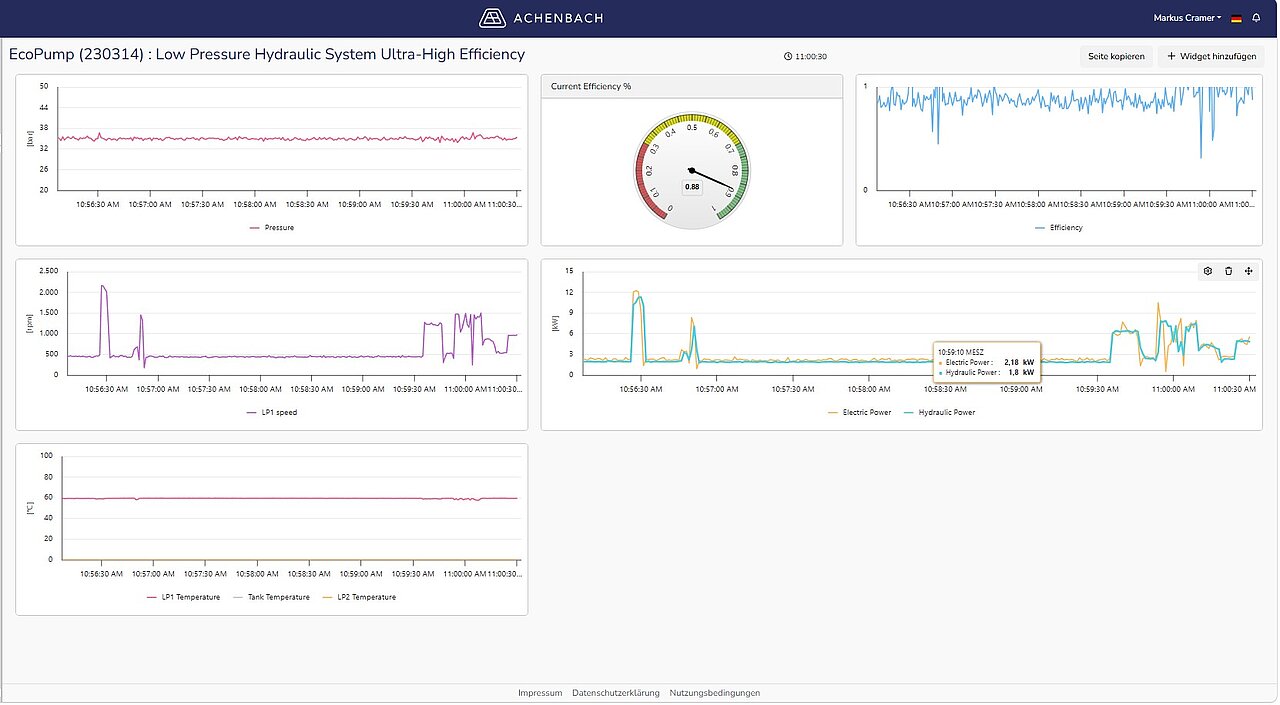Click the move handle icon on power widget

coord(1249,271)
